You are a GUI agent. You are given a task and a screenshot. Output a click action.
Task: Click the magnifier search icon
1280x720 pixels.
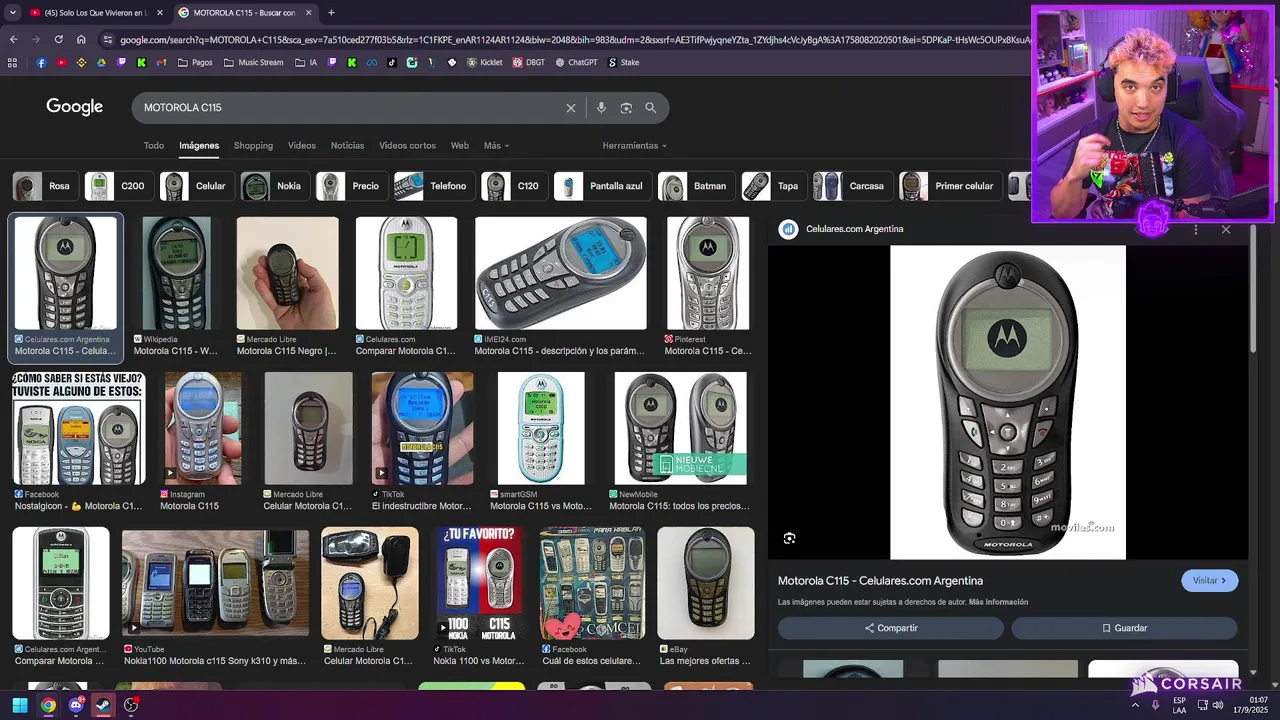(x=651, y=108)
